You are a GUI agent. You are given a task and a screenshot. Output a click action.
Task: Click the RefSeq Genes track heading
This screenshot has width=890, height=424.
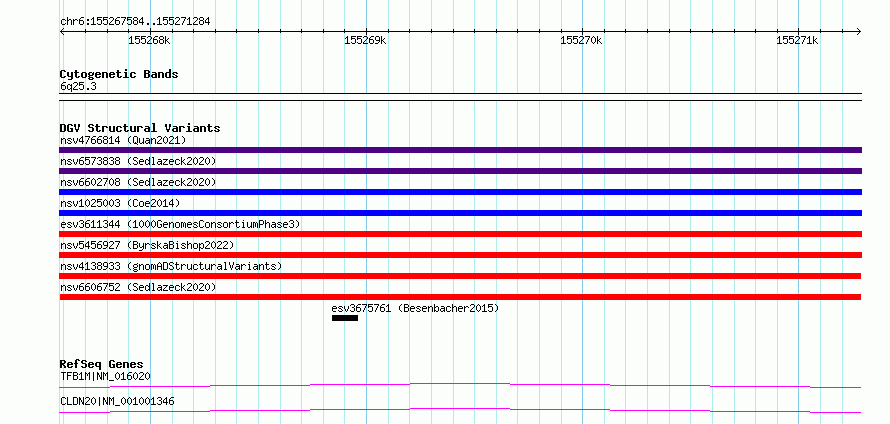[102, 364]
